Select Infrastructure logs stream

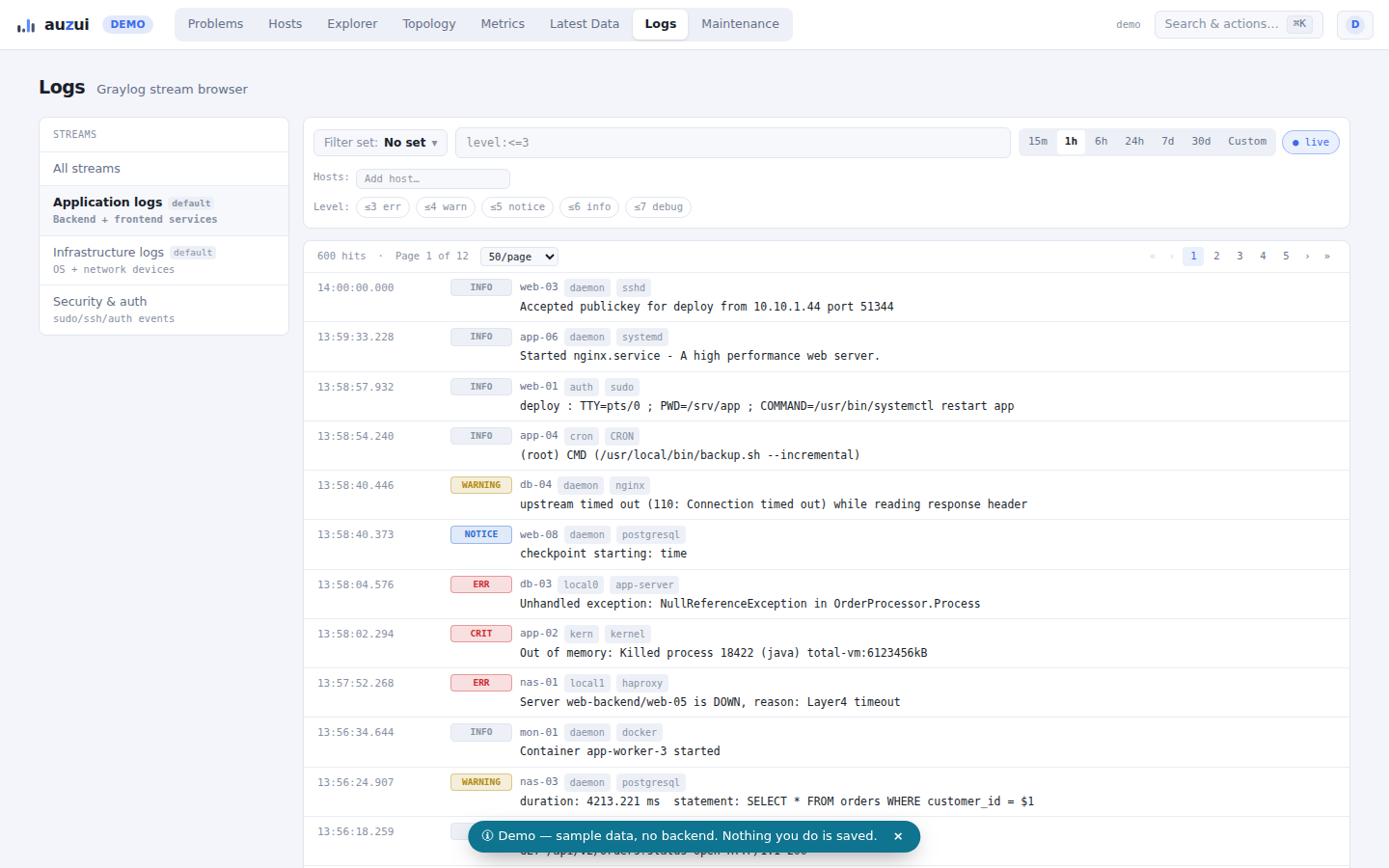(164, 260)
